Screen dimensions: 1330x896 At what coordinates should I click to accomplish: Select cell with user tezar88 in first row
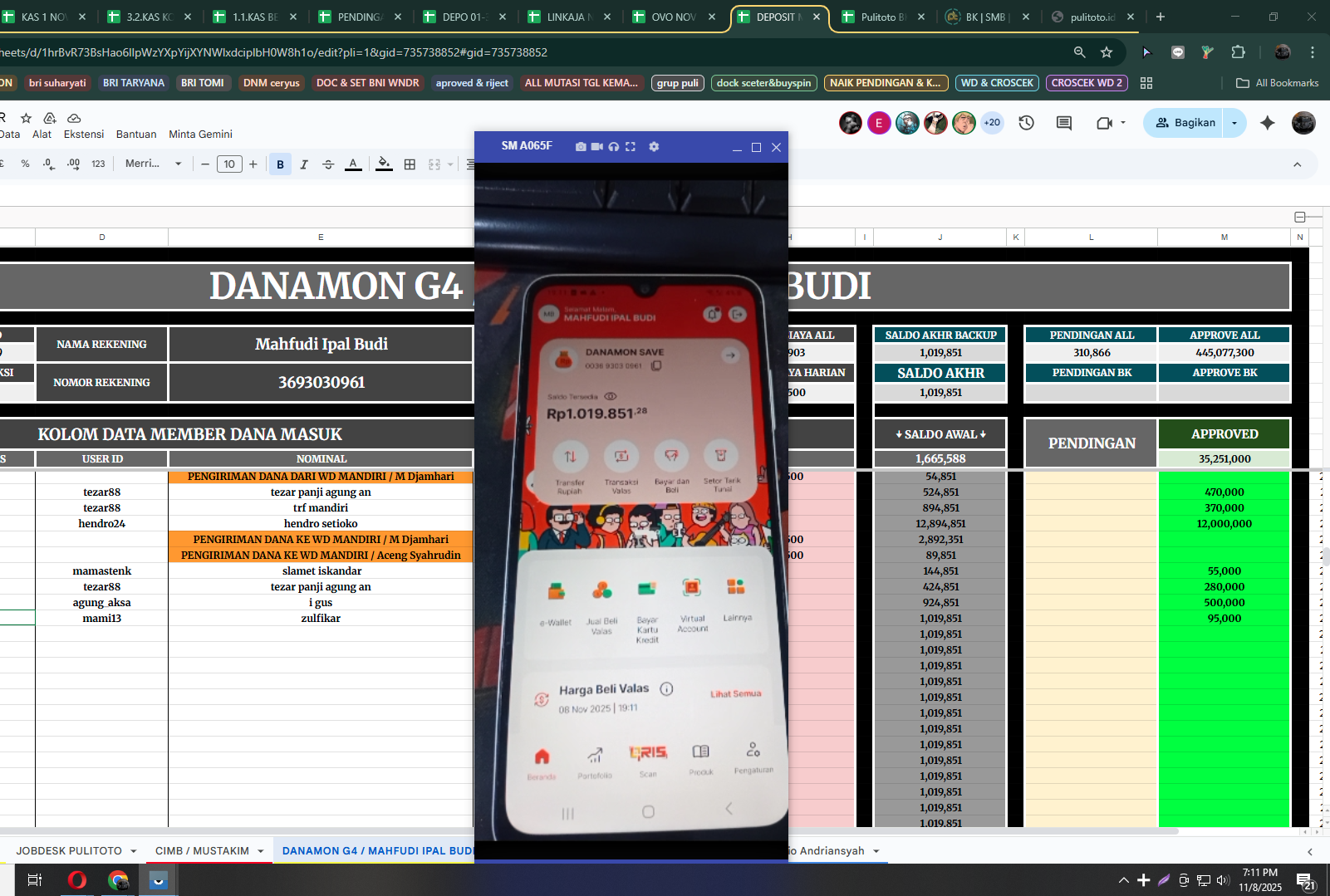101,492
